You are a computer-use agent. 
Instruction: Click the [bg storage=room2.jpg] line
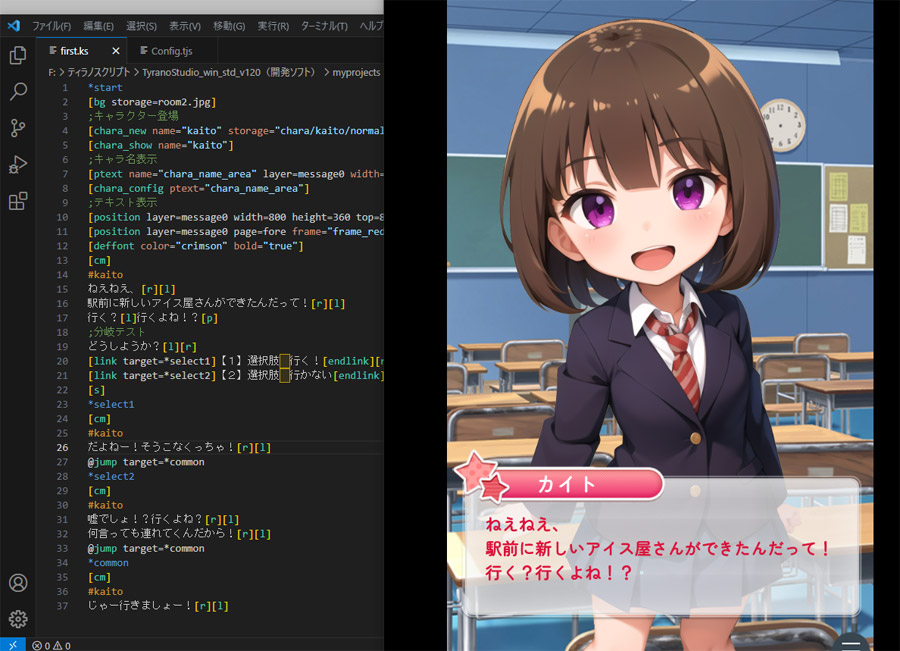152,102
